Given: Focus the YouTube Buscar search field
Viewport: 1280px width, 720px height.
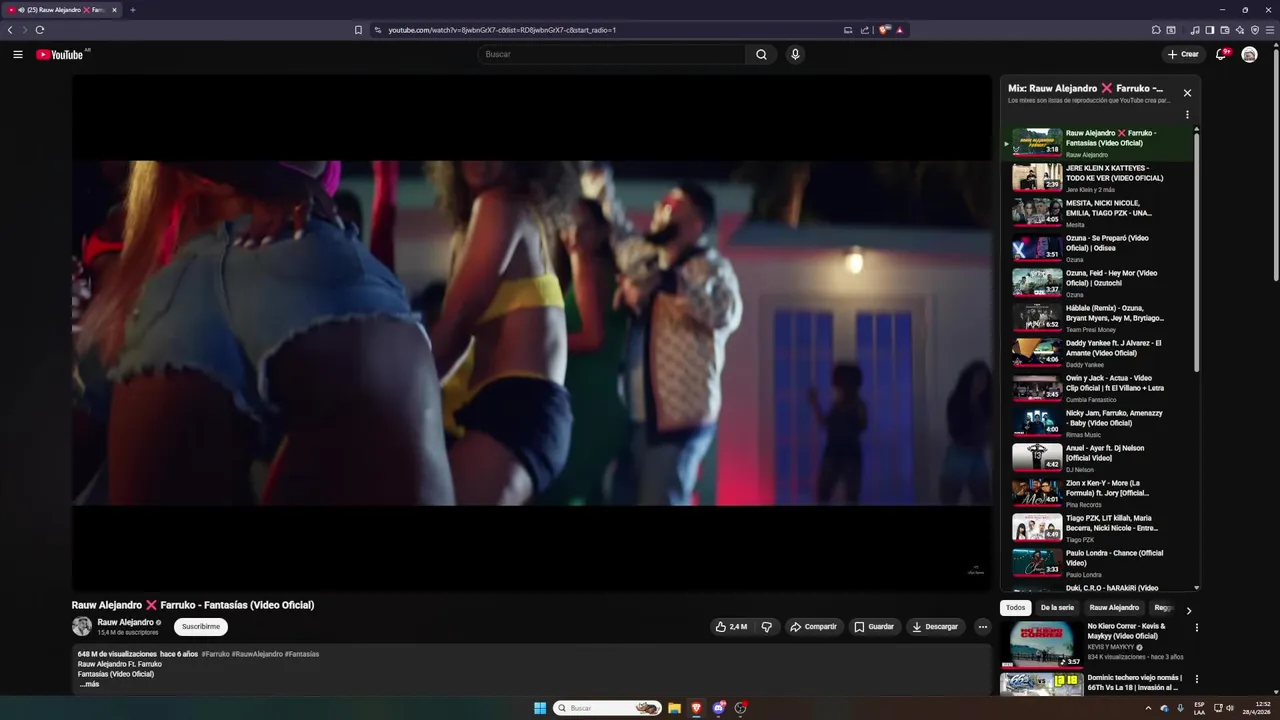Looking at the screenshot, I should point(612,54).
